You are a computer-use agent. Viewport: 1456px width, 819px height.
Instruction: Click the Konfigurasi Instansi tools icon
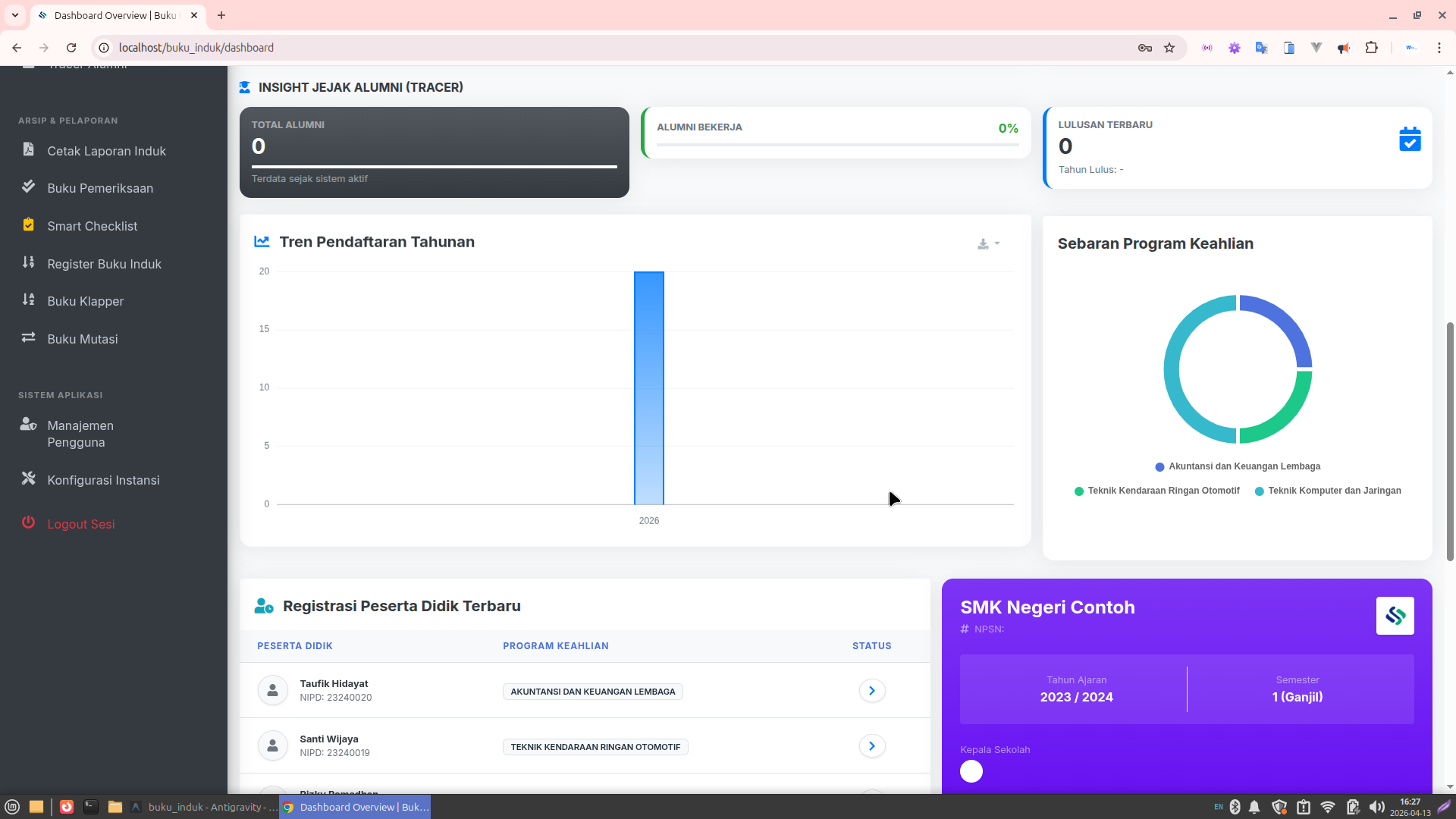coord(28,479)
